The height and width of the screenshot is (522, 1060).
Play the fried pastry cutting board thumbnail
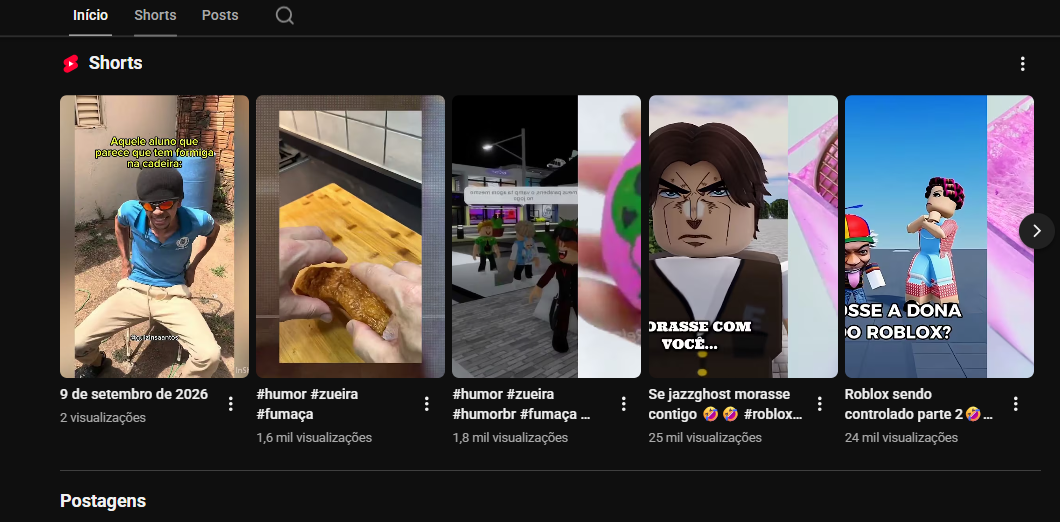[350, 236]
